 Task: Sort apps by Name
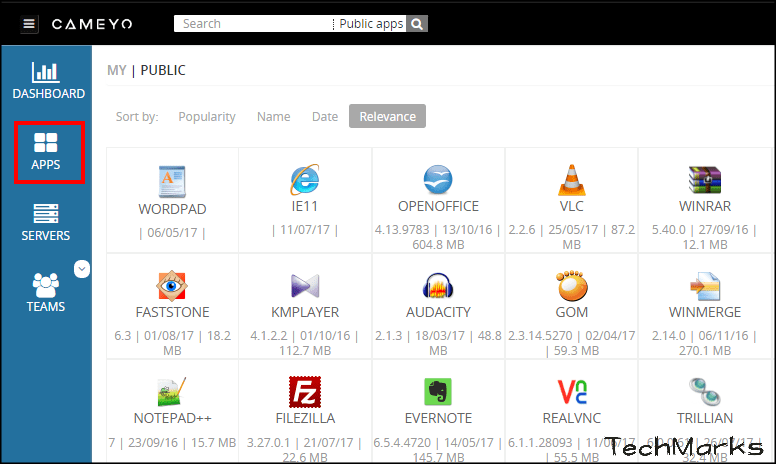click(x=273, y=116)
